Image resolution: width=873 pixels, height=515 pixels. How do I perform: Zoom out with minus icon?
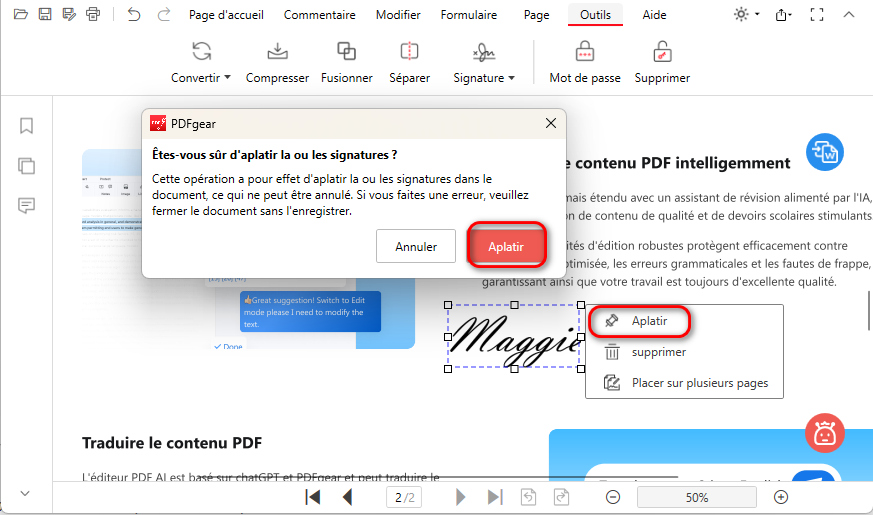point(613,497)
